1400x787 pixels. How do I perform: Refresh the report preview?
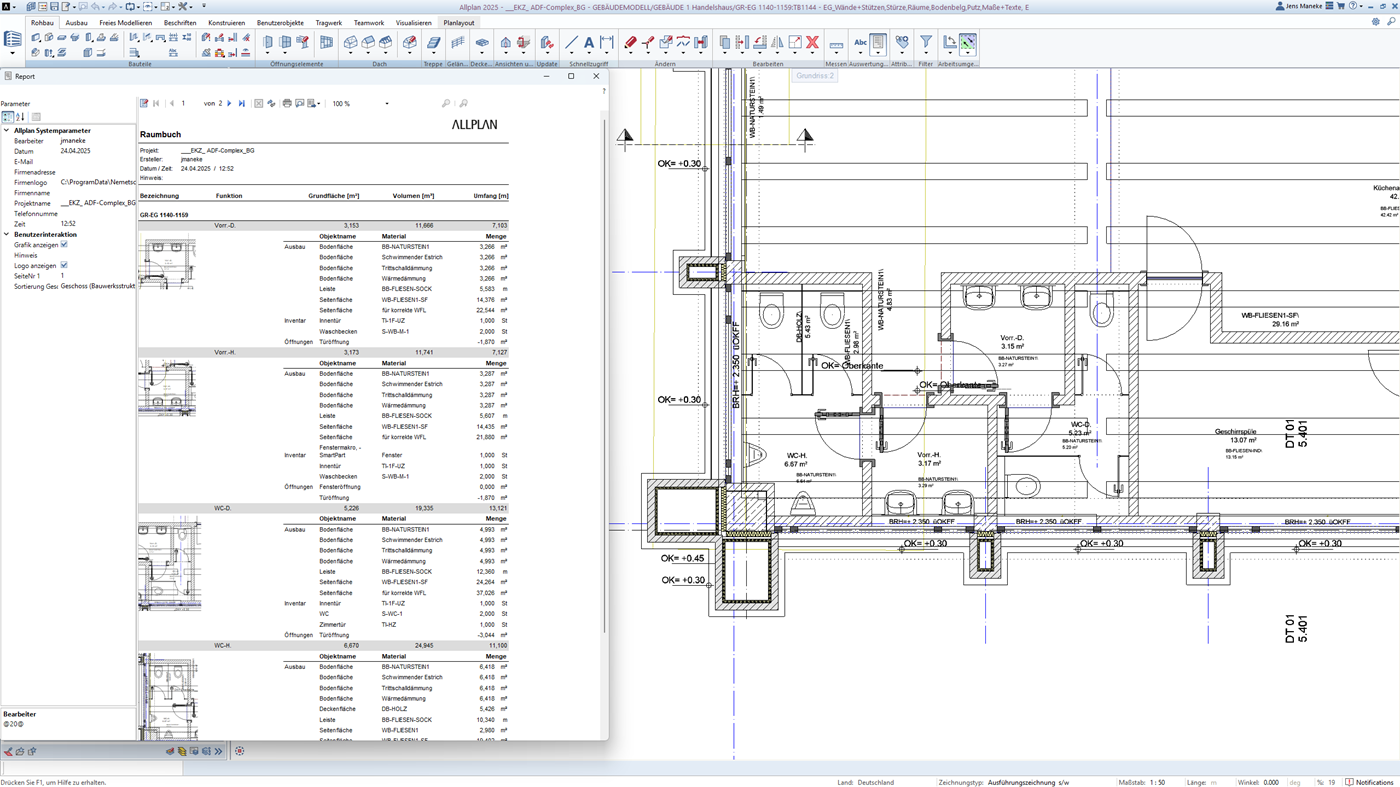click(x=271, y=103)
